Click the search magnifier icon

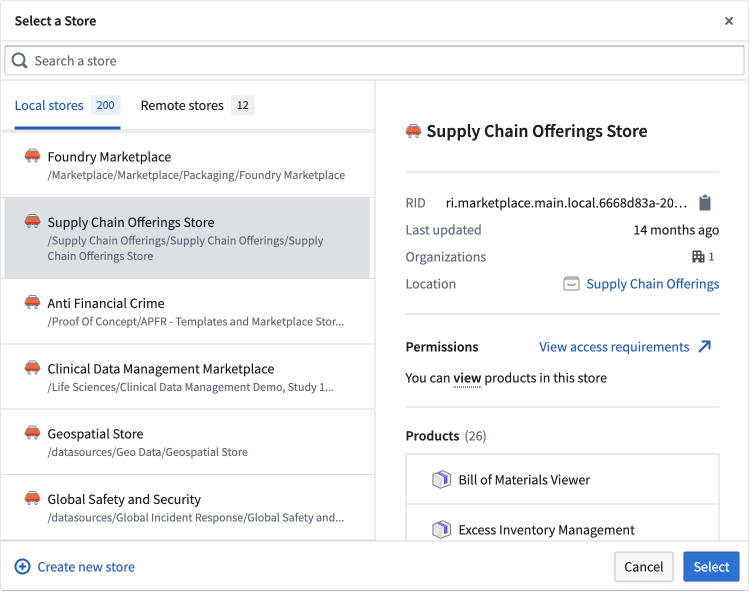click(x=19, y=61)
